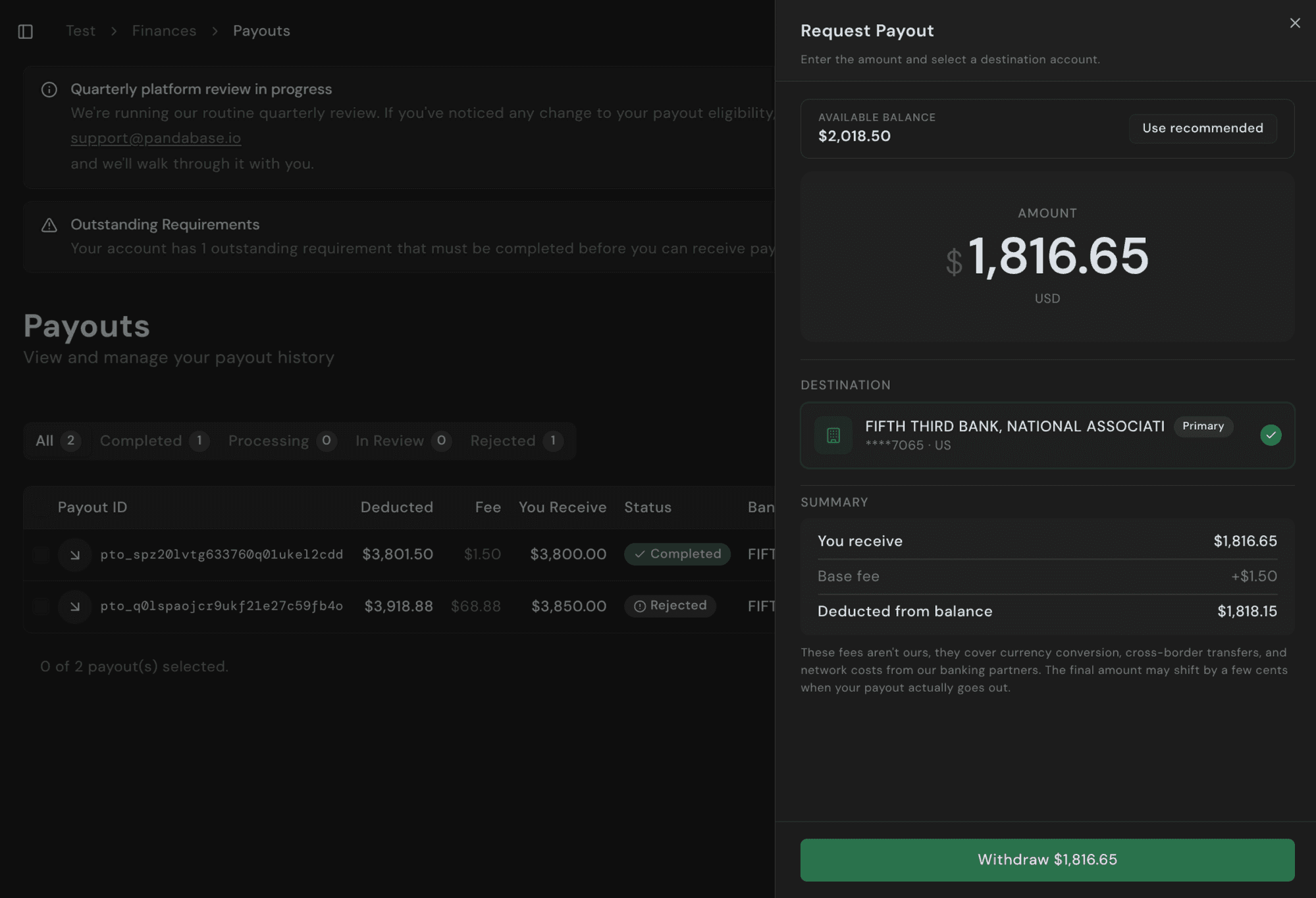1316x898 pixels.
Task: Click the warning icon beside Outstanding Requirements
Action: click(49, 225)
